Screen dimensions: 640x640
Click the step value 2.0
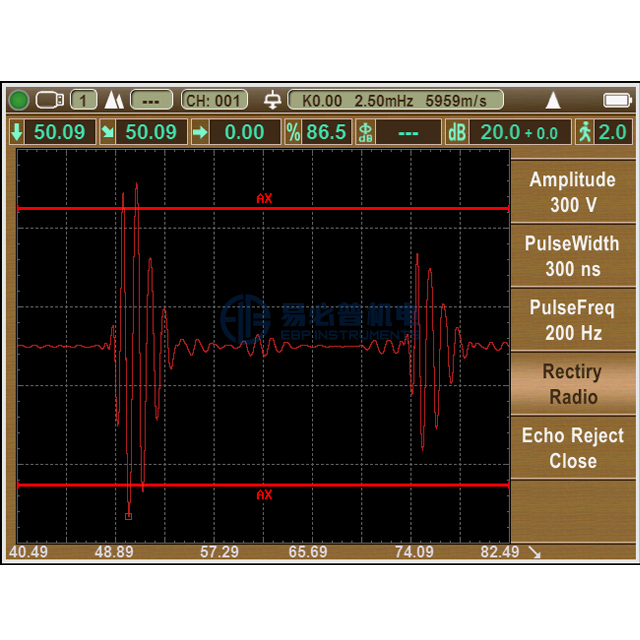613,132
